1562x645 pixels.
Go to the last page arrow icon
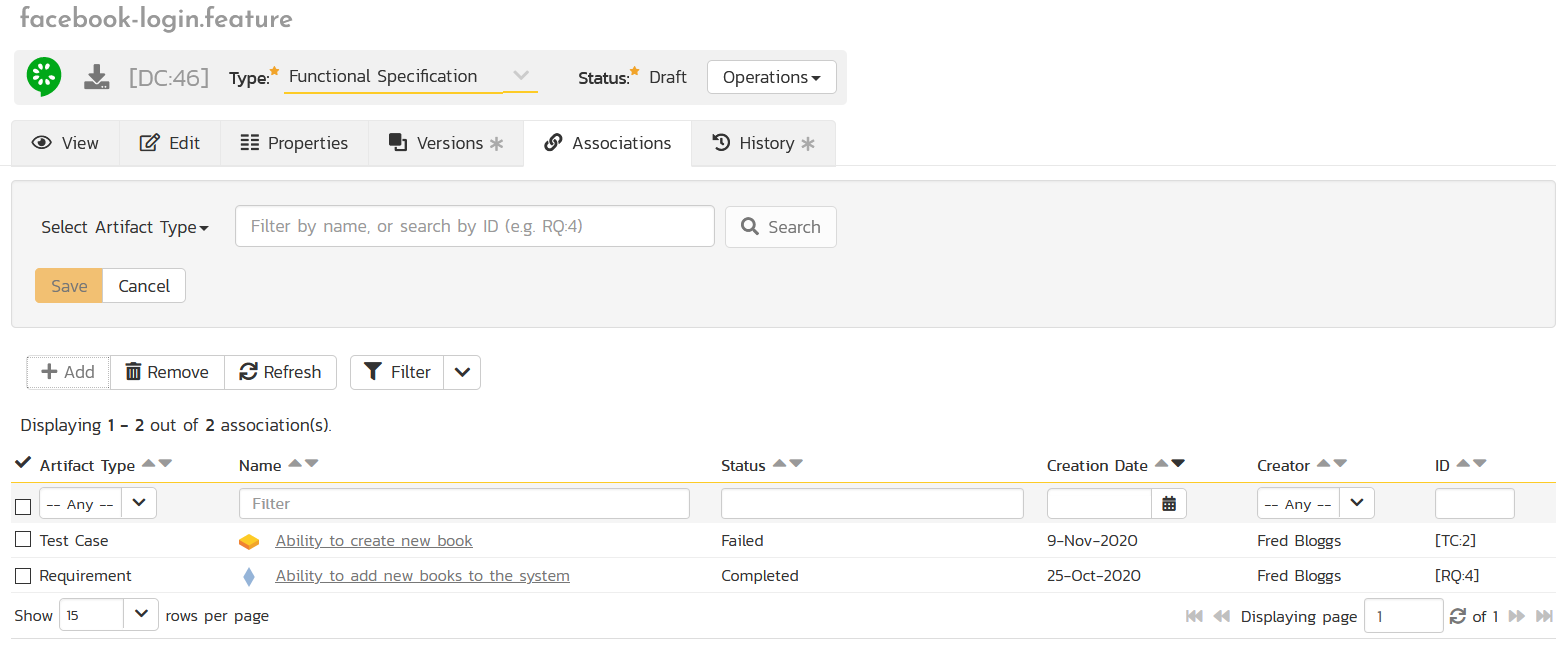(x=1544, y=616)
